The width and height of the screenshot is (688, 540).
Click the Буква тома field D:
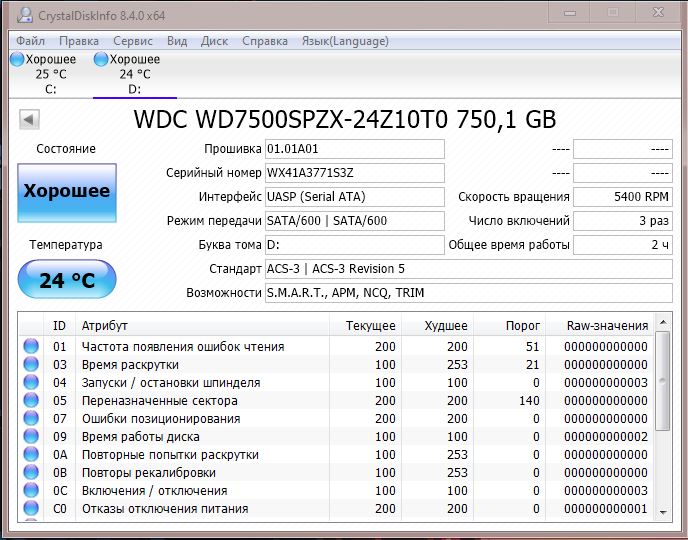(355, 245)
